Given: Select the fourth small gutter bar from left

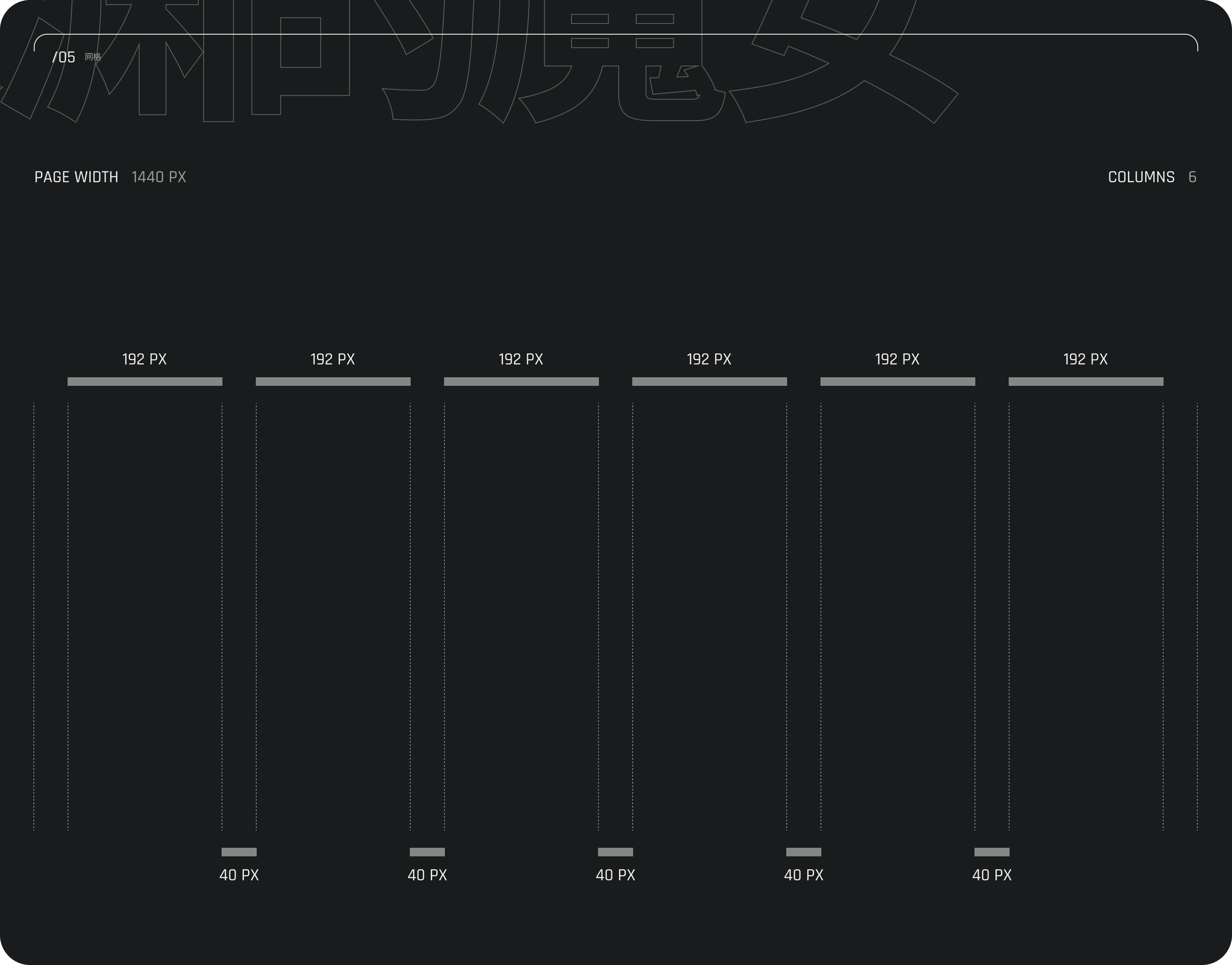Looking at the screenshot, I should [803, 852].
